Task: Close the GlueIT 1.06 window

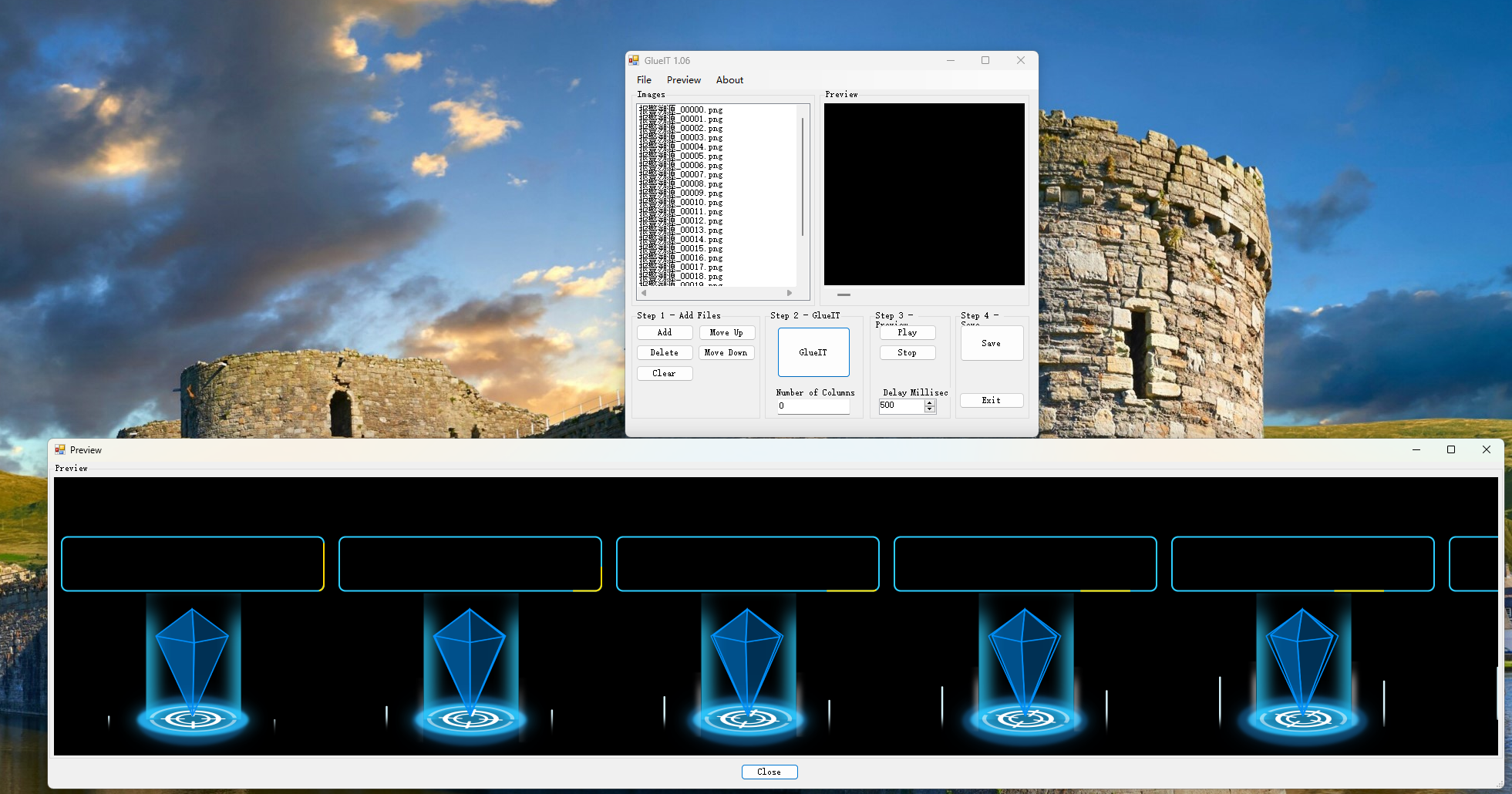Action: pos(1021,60)
